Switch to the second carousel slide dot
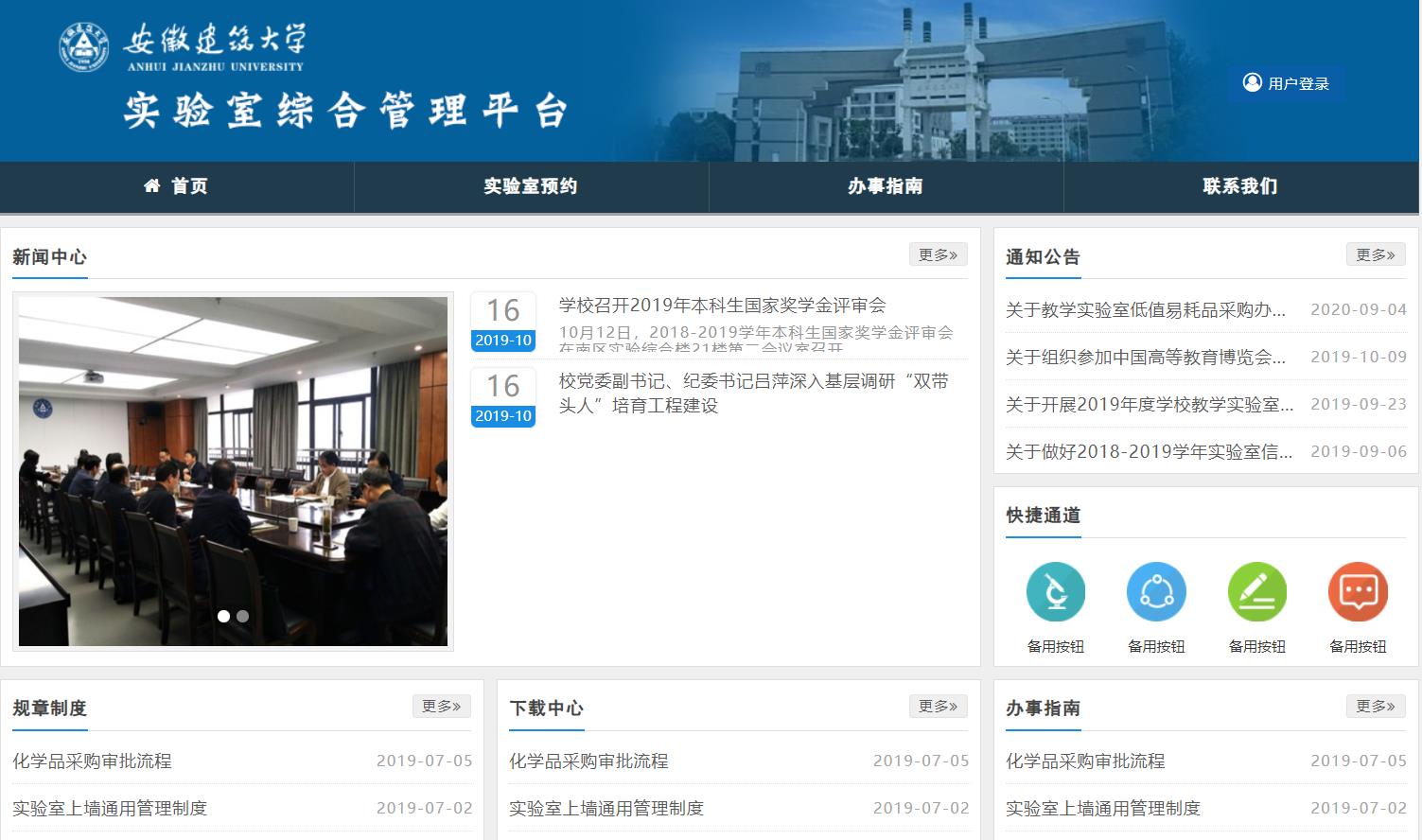The width and height of the screenshot is (1422, 840). click(243, 616)
